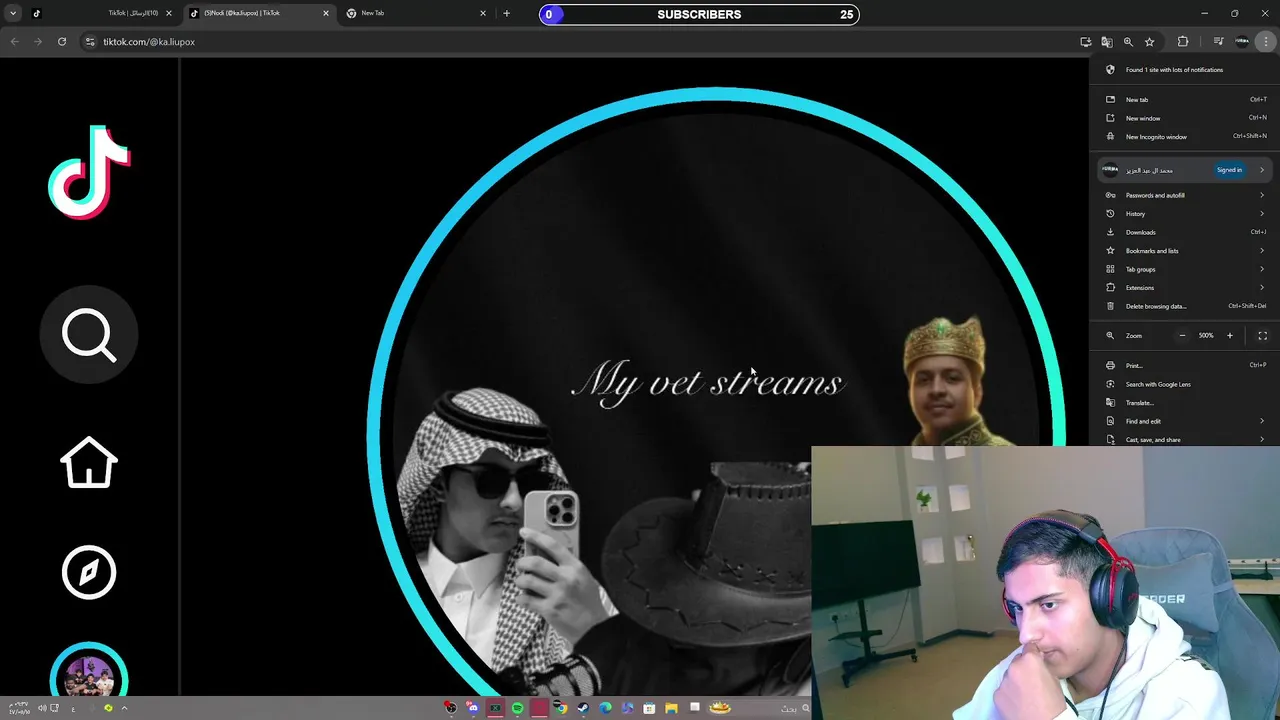Select Translate... from the menu
The width and height of the screenshot is (1280, 720).
click(1185, 403)
